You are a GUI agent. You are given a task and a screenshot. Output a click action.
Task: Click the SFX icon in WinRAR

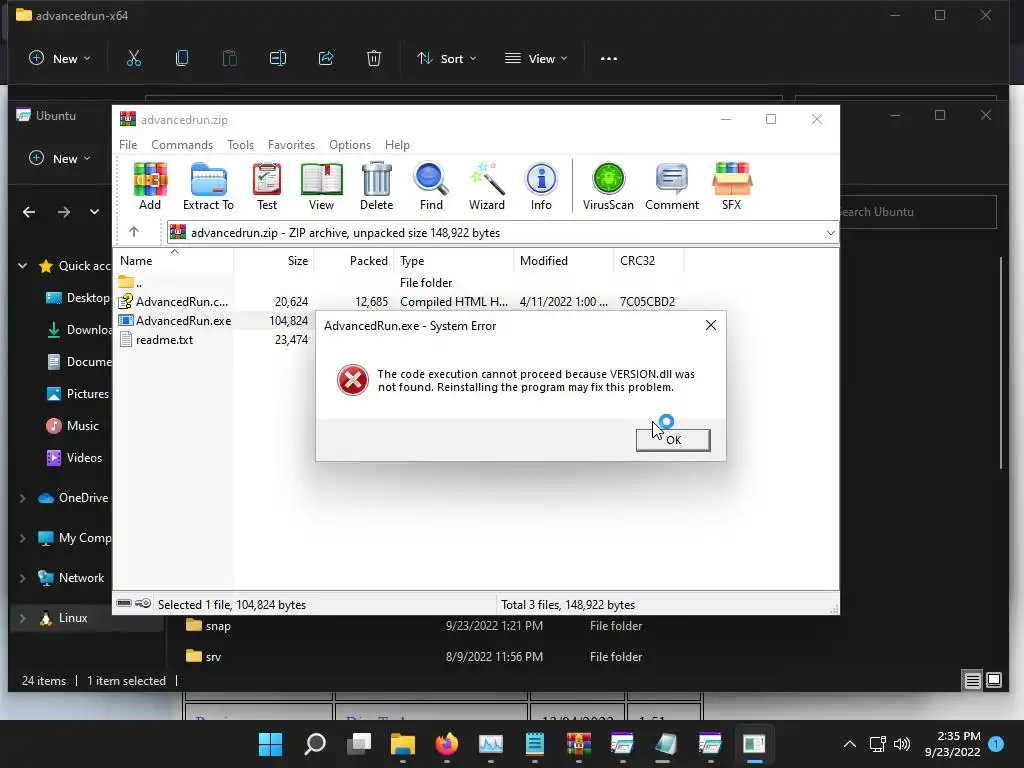point(731,186)
